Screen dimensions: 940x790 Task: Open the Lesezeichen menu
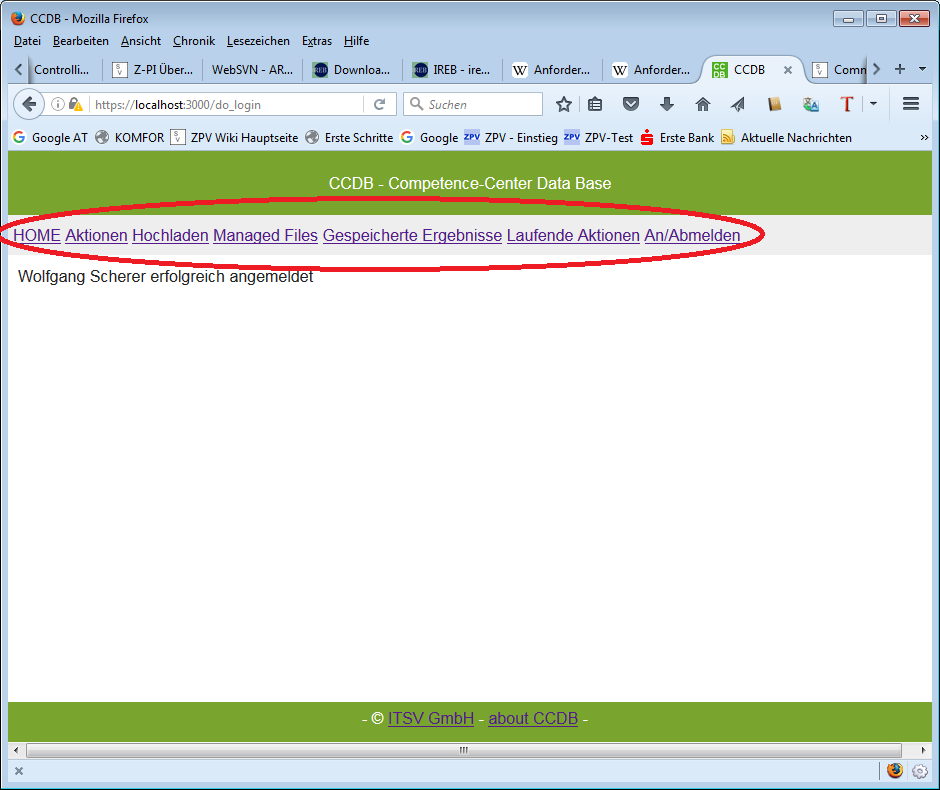pyautogui.click(x=258, y=41)
